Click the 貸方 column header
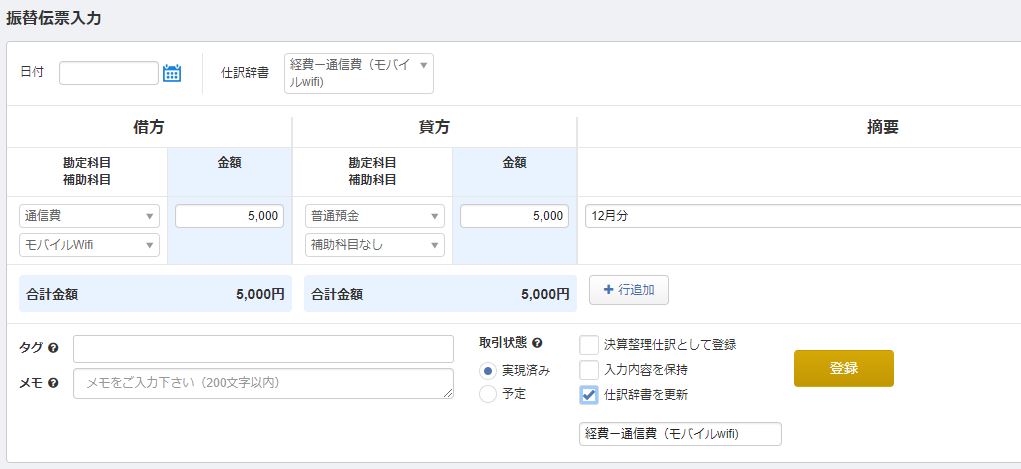Screen dimensions: 1021x469 pos(434,128)
